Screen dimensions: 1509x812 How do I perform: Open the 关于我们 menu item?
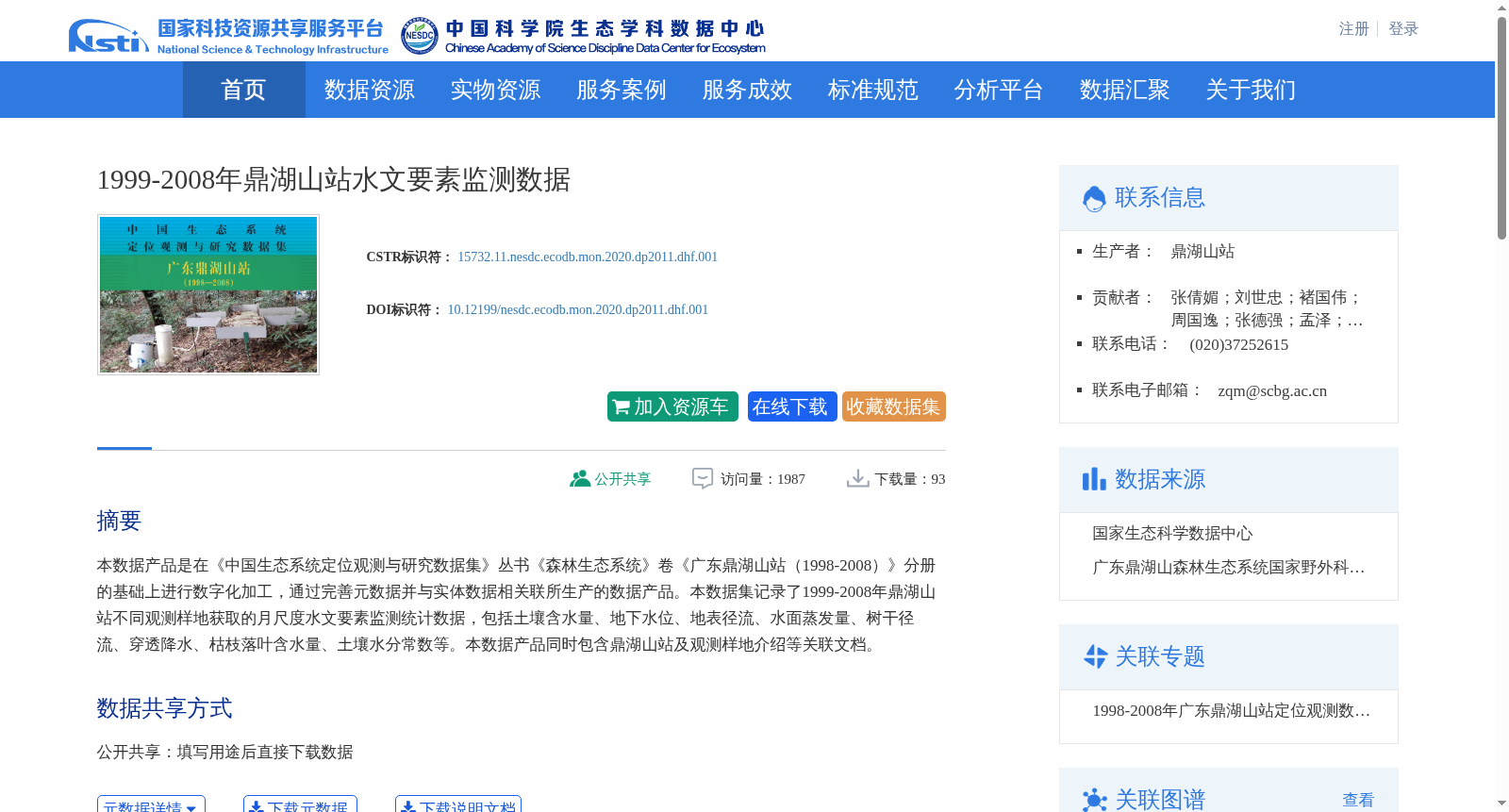coord(1251,90)
